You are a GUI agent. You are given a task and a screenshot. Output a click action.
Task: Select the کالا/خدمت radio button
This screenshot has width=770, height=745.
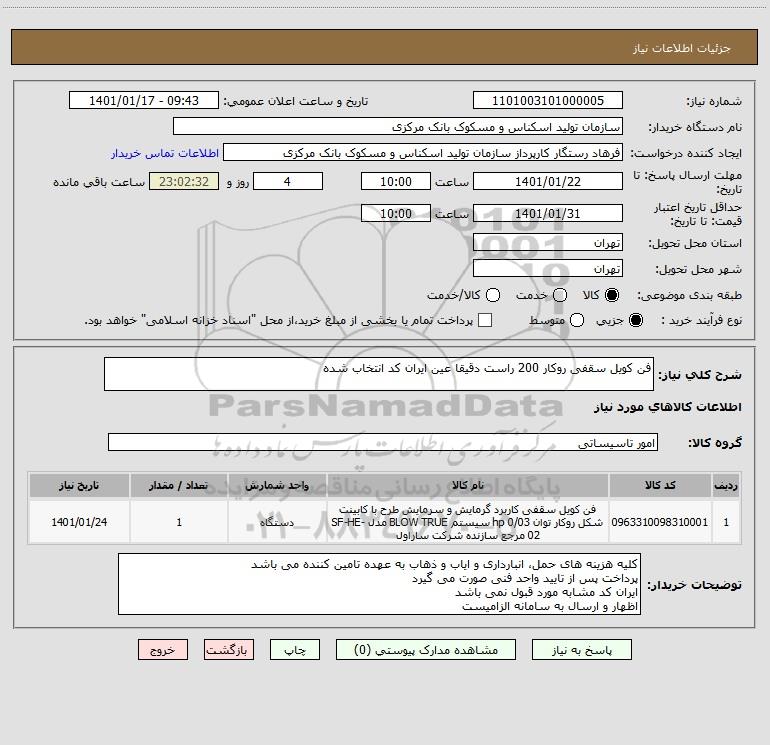pos(493,295)
